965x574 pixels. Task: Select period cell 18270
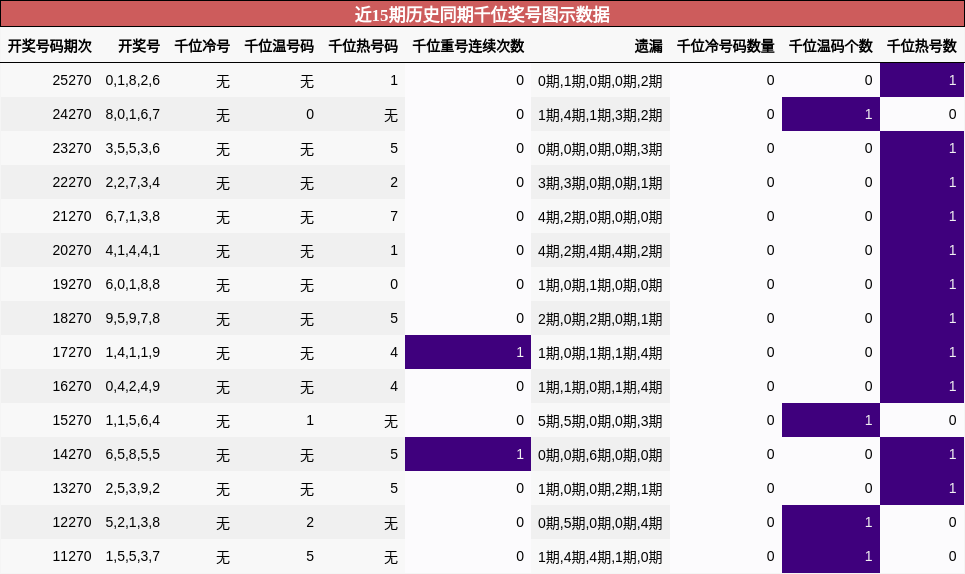click(x=71, y=319)
